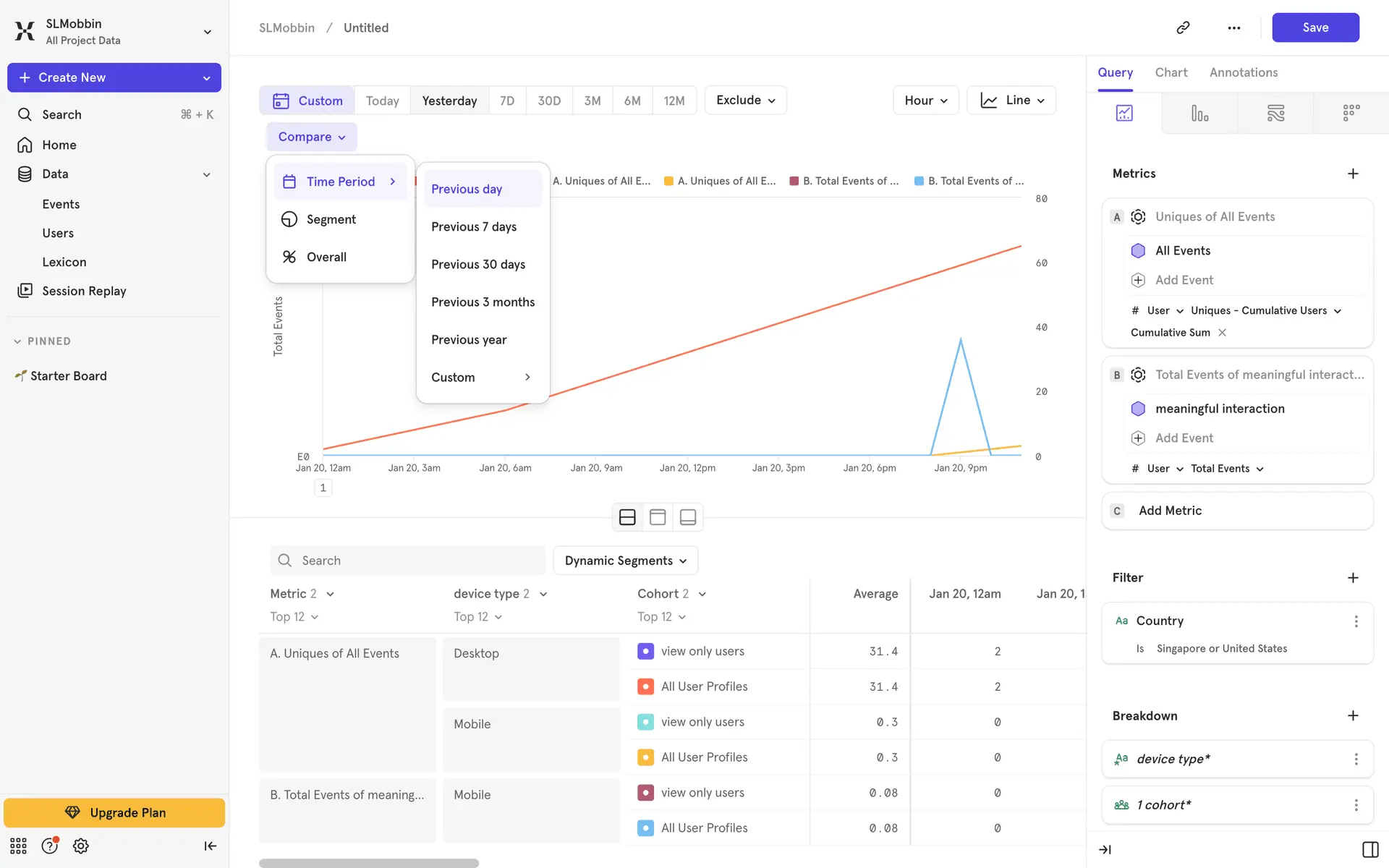Image resolution: width=1389 pixels, height=868 pixels.
Task: Expand the Dynamic Segments dropdown
Action: (625, 561)
